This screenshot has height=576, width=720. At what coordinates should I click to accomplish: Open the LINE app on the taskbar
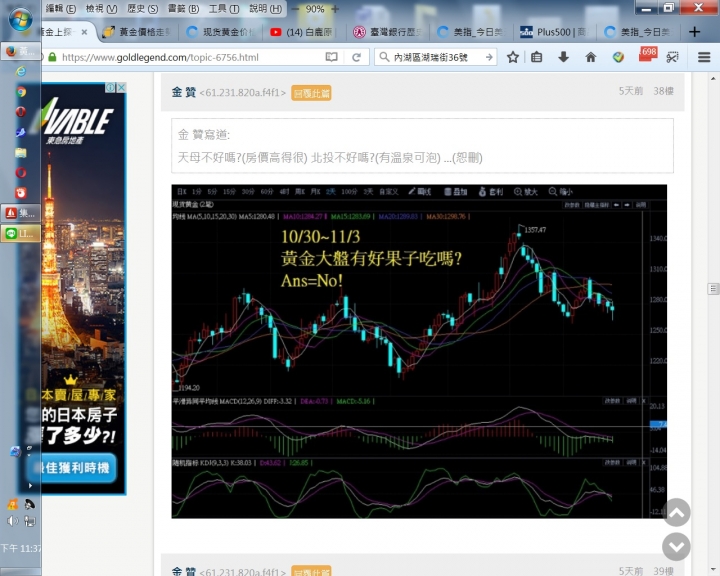[21, 233]
